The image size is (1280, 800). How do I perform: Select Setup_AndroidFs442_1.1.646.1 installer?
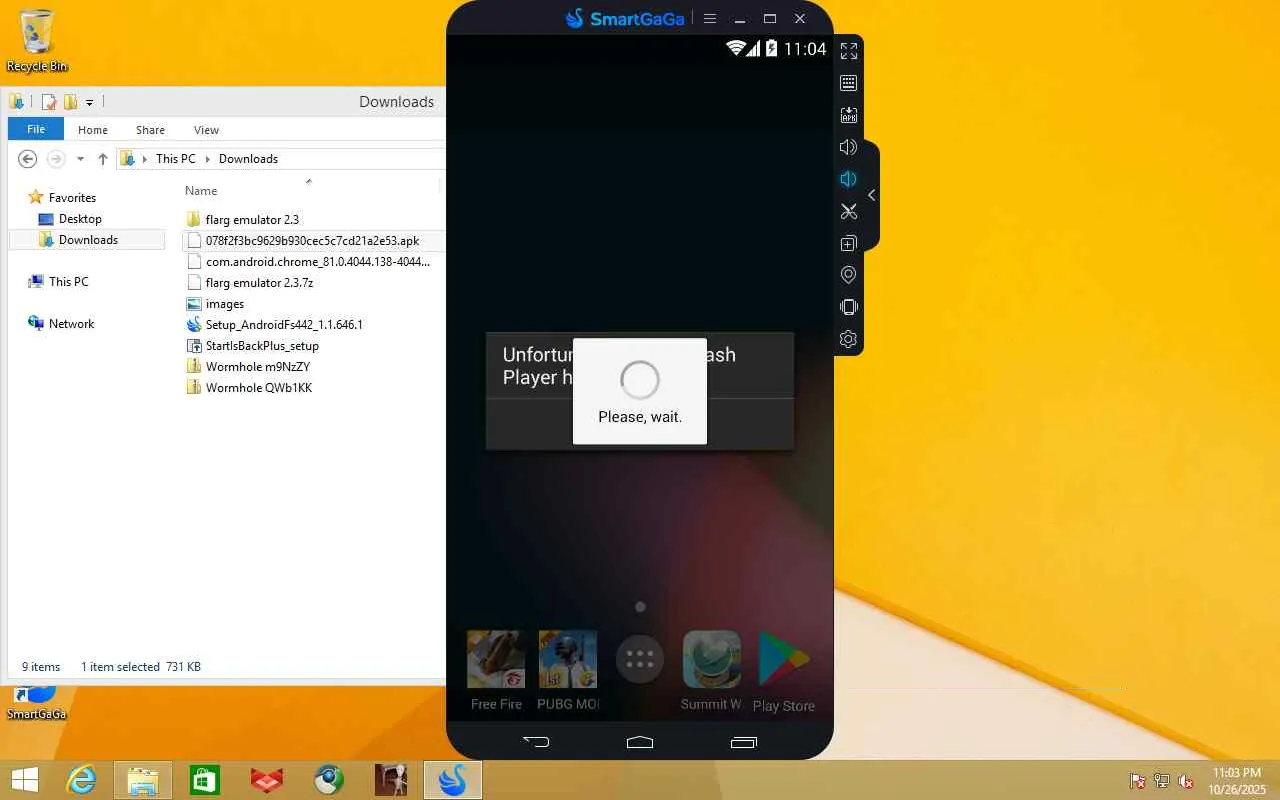284,325
